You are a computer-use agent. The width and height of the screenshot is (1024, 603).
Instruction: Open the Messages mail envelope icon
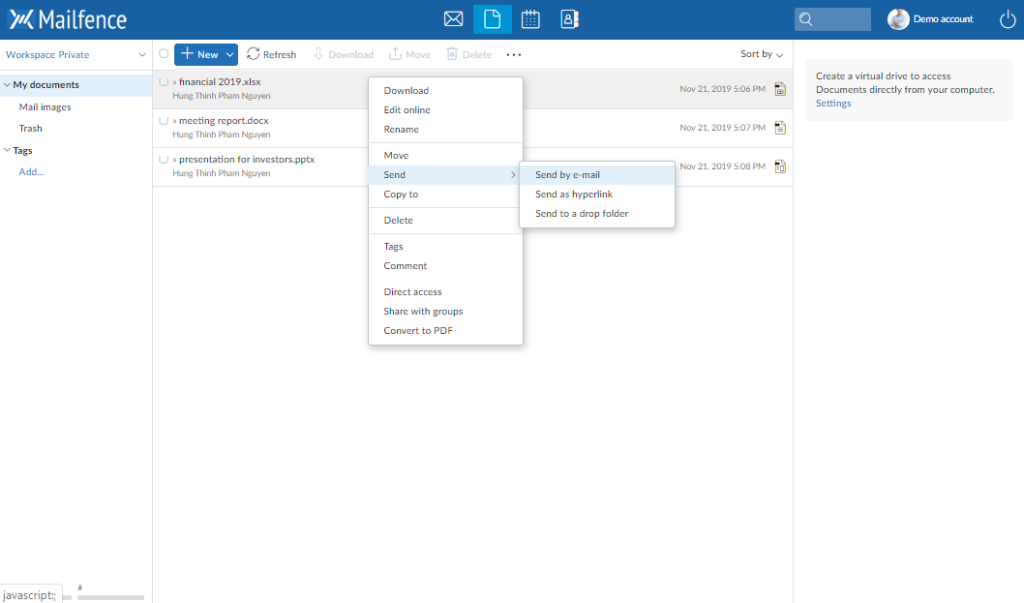point(453,18)
